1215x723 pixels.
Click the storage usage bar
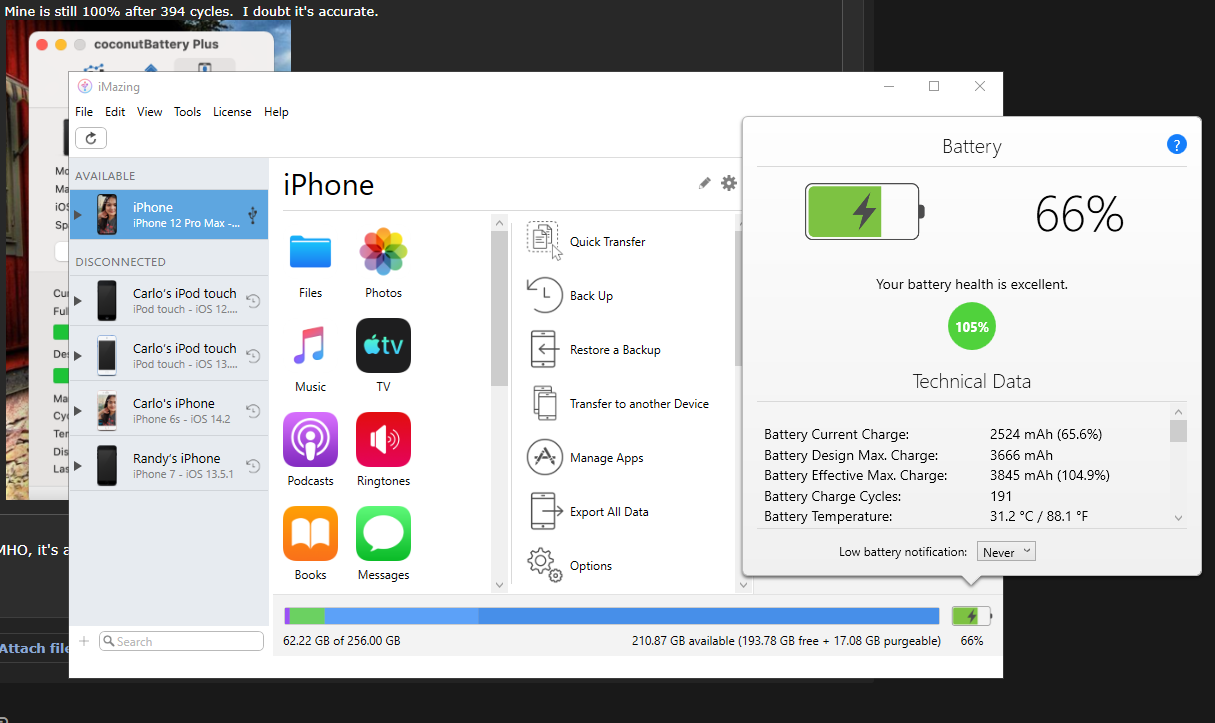(612, 616)
